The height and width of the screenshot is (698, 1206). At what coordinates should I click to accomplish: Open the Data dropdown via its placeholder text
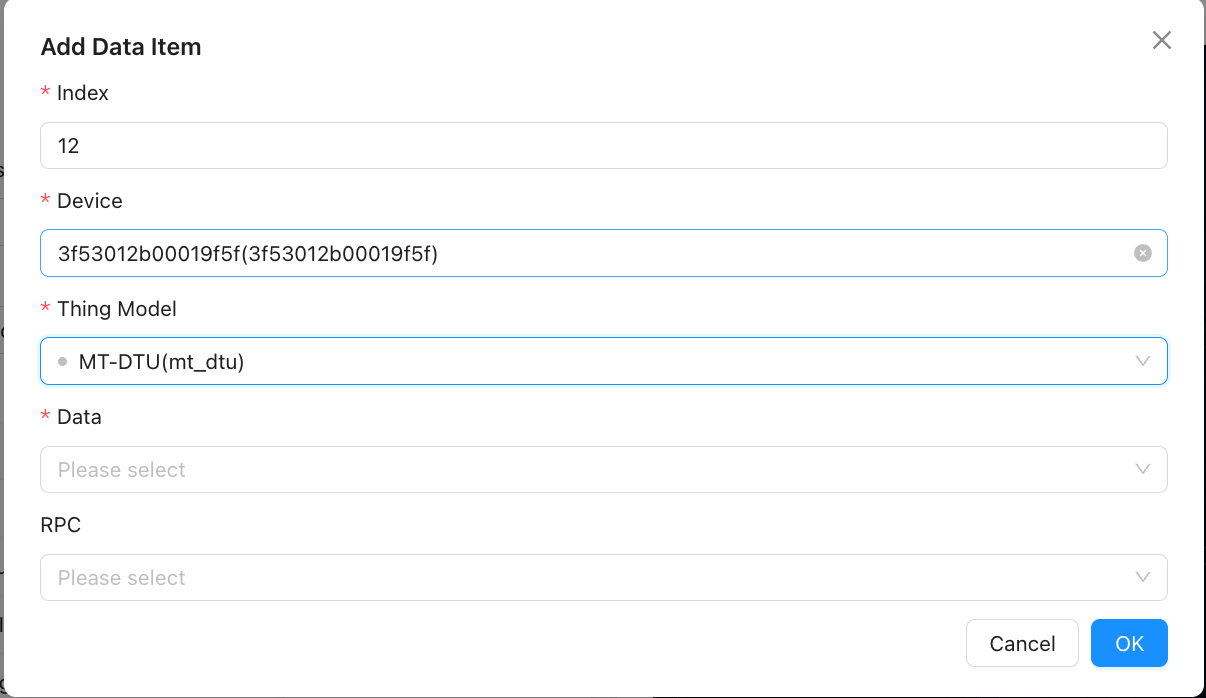(x=122, y=470)
